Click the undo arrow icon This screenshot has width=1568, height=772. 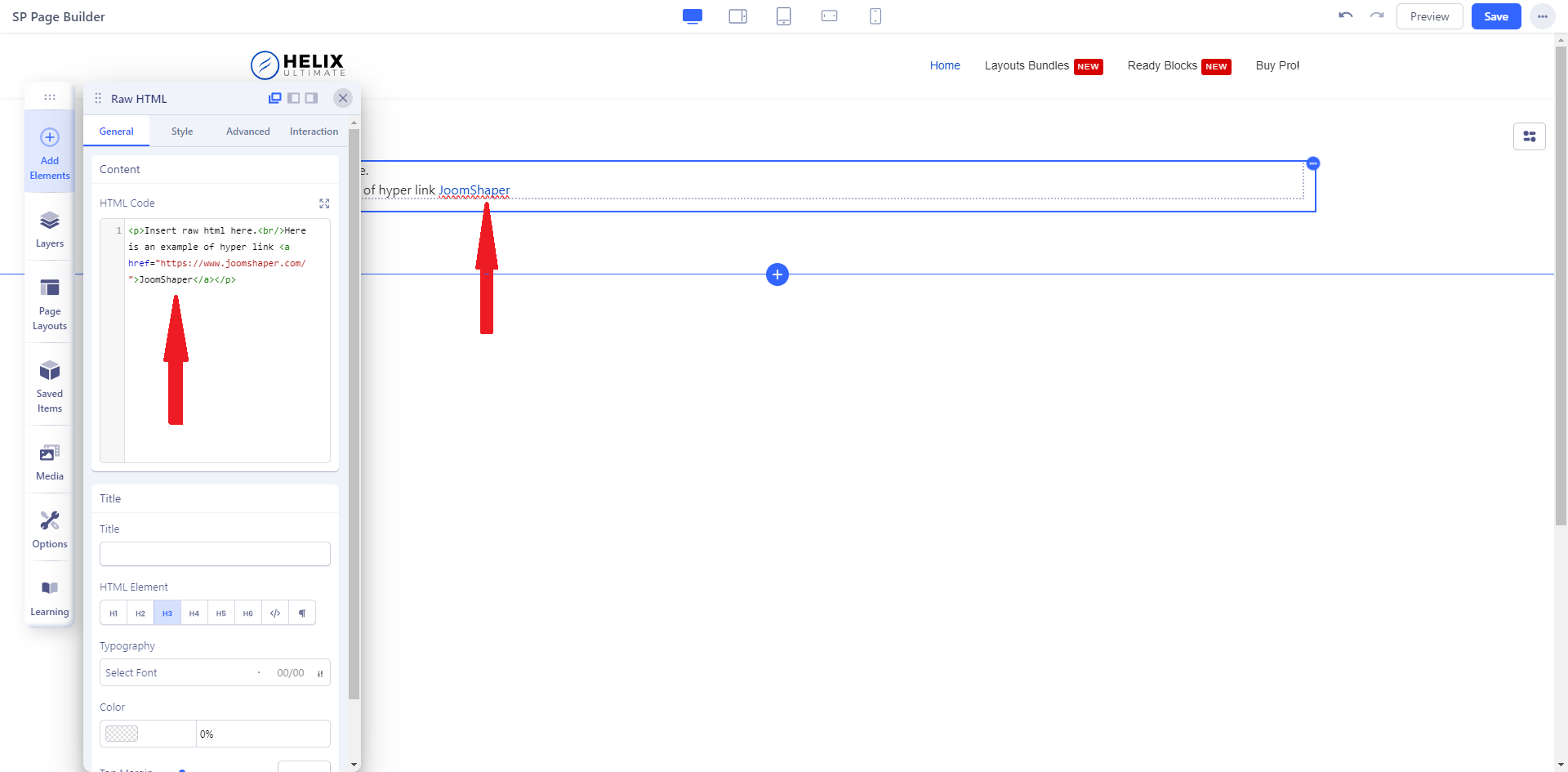tap(1346, 16)
